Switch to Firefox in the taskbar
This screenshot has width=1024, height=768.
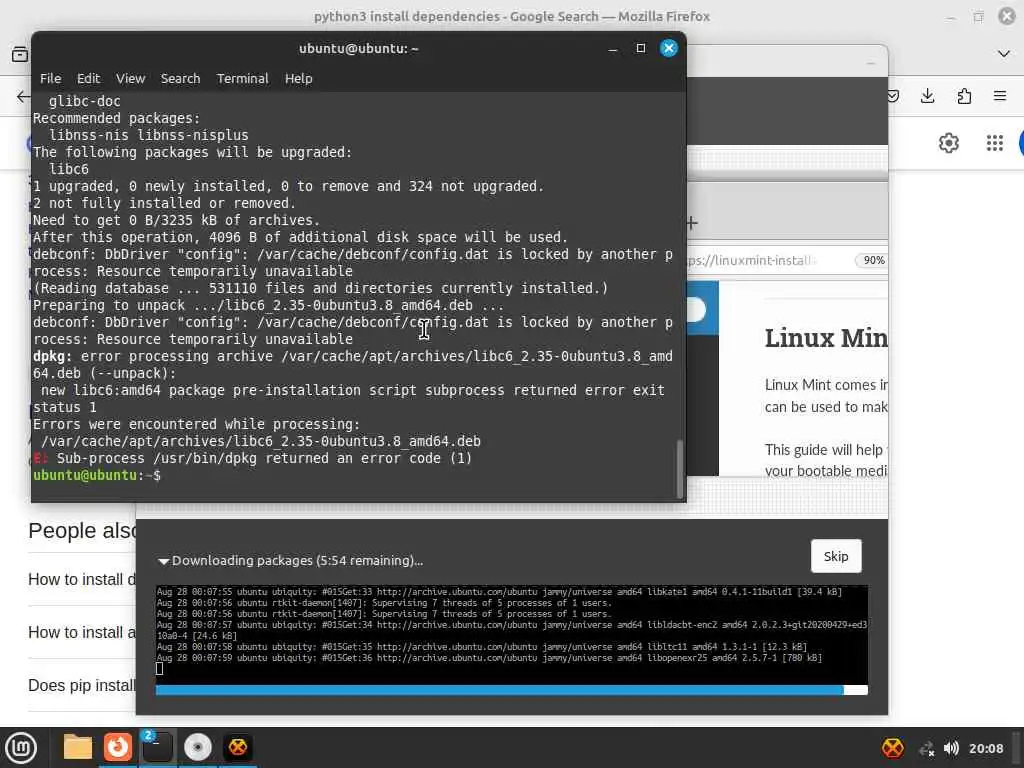[x=118, y=747]
